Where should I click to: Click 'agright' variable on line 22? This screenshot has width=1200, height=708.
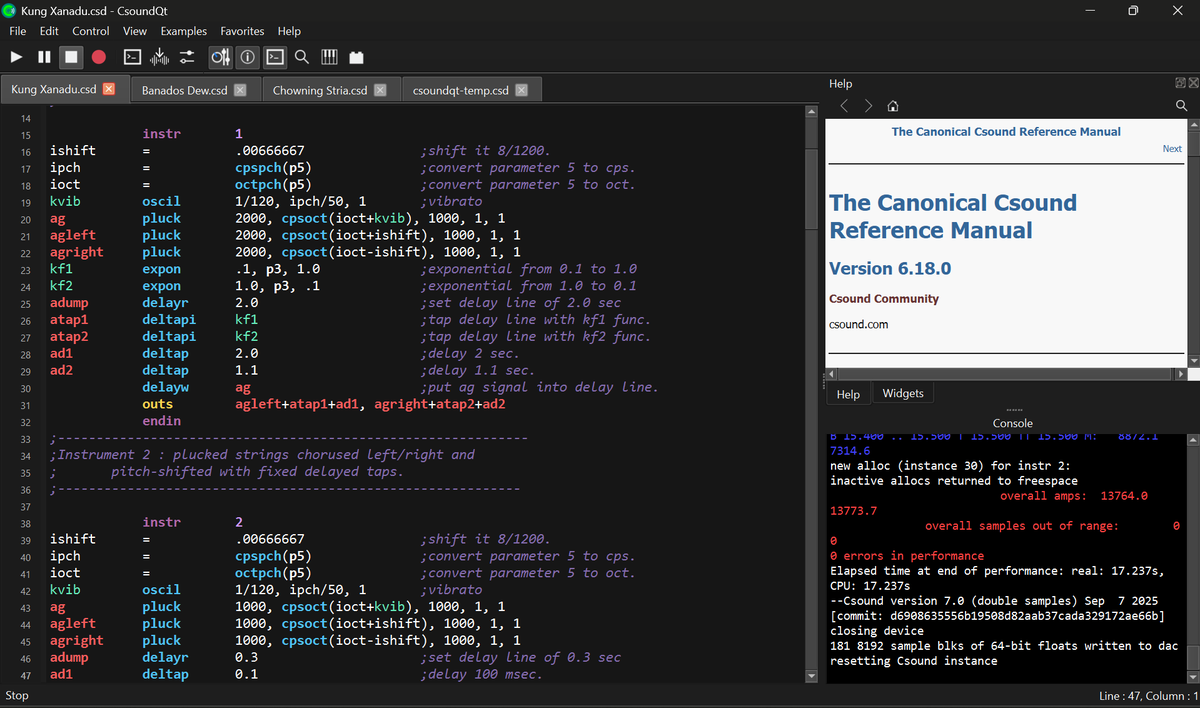point(76,252)
